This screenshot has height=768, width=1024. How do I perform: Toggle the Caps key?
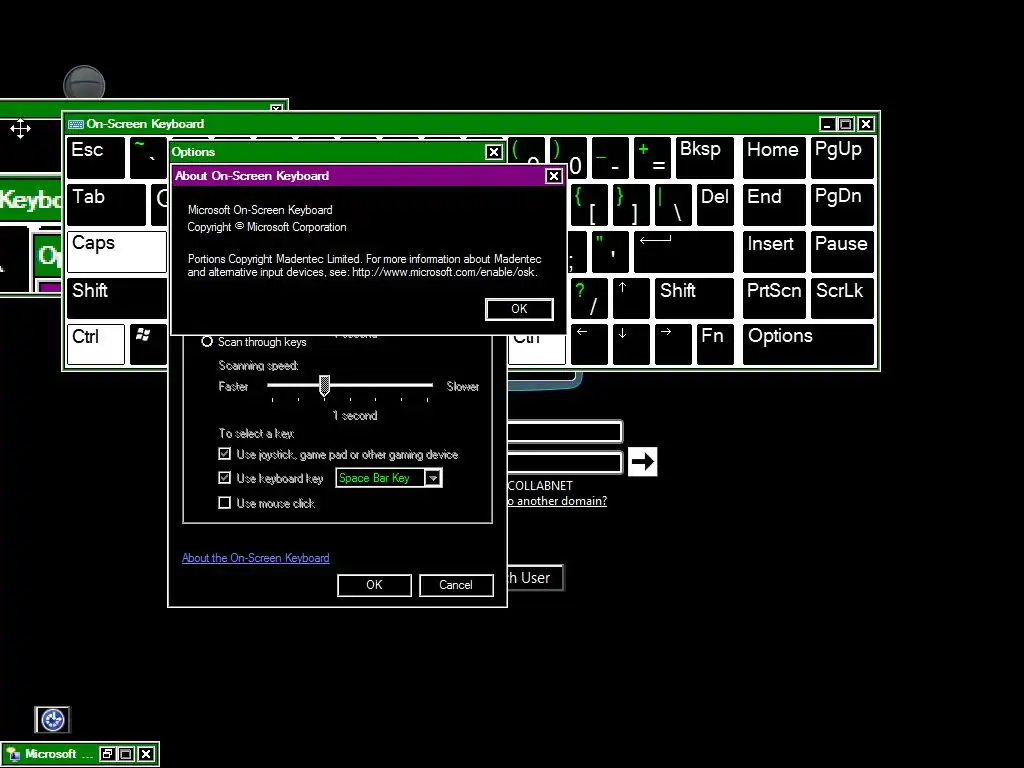click(x=117, y=251)
